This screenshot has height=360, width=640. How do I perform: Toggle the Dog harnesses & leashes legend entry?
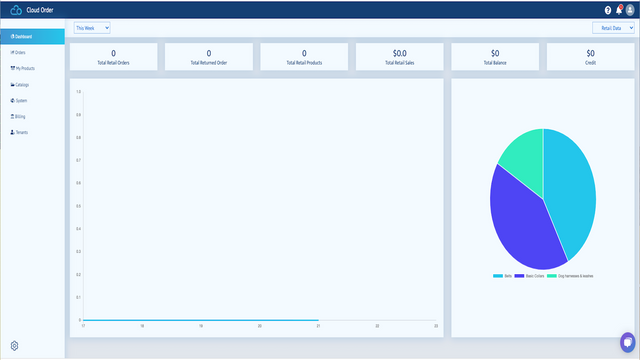point(570,276)
